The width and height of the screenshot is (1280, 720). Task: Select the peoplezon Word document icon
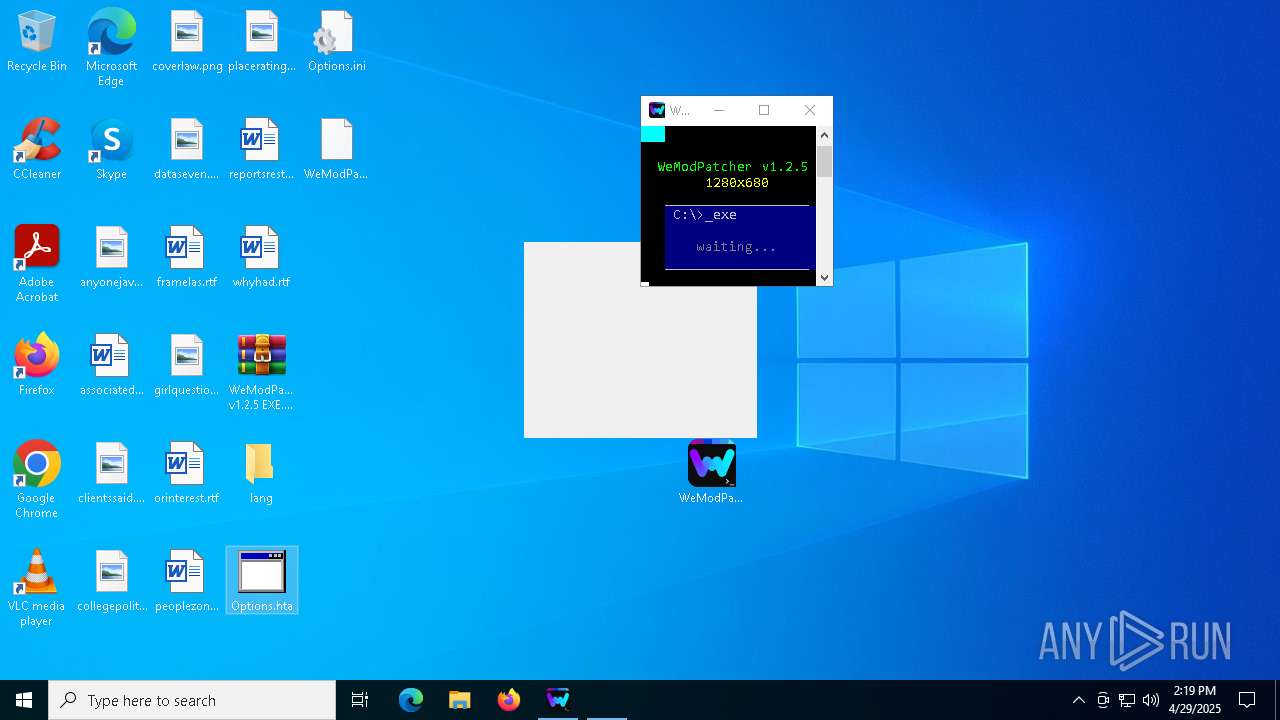pyautogui.click(x=187, y=581)
